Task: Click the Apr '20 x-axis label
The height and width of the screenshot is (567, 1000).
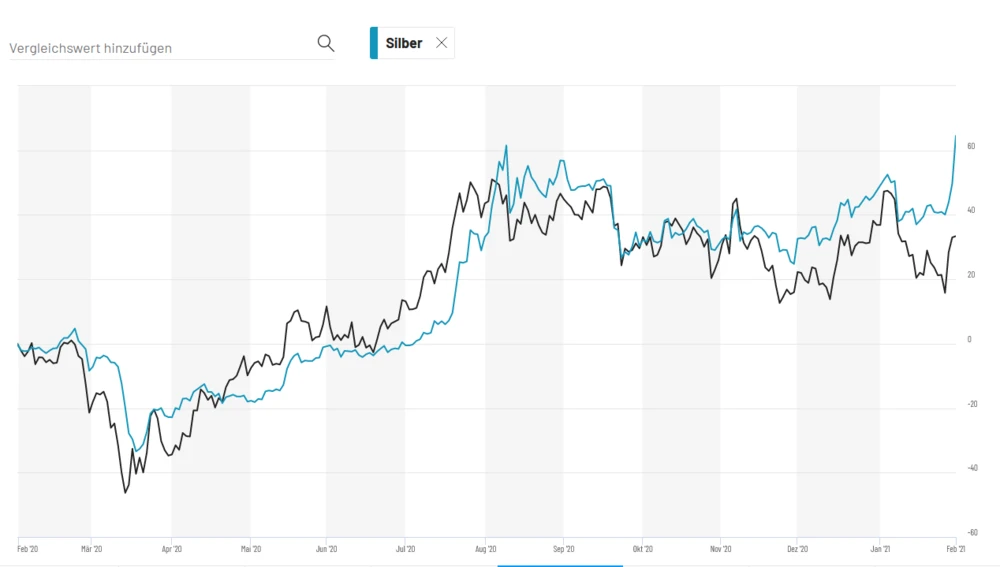Action: (172, 548)
